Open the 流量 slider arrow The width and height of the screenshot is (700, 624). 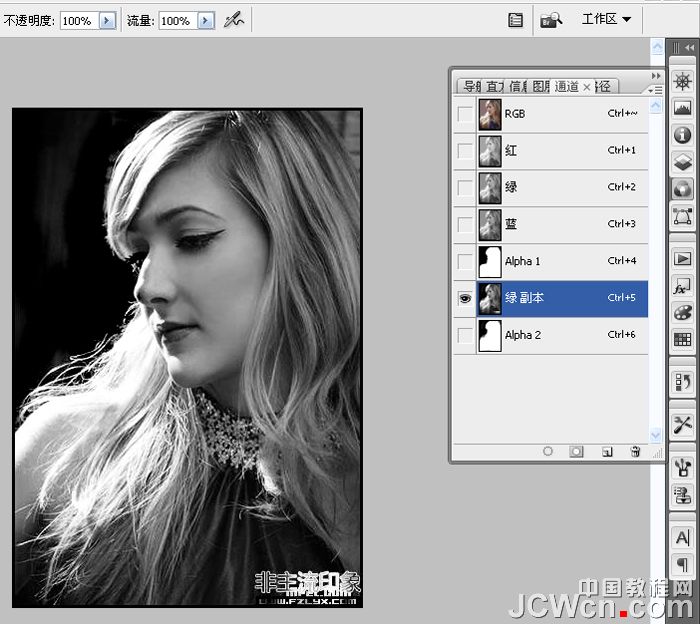(x=206, y=21)
